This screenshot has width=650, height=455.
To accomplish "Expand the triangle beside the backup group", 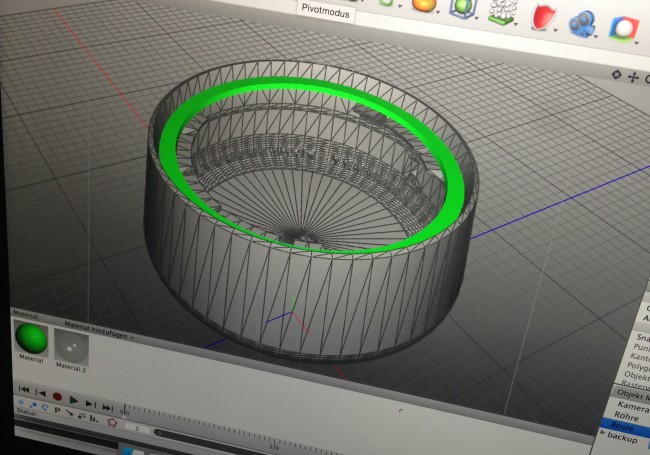I will [x=603, y=432].
